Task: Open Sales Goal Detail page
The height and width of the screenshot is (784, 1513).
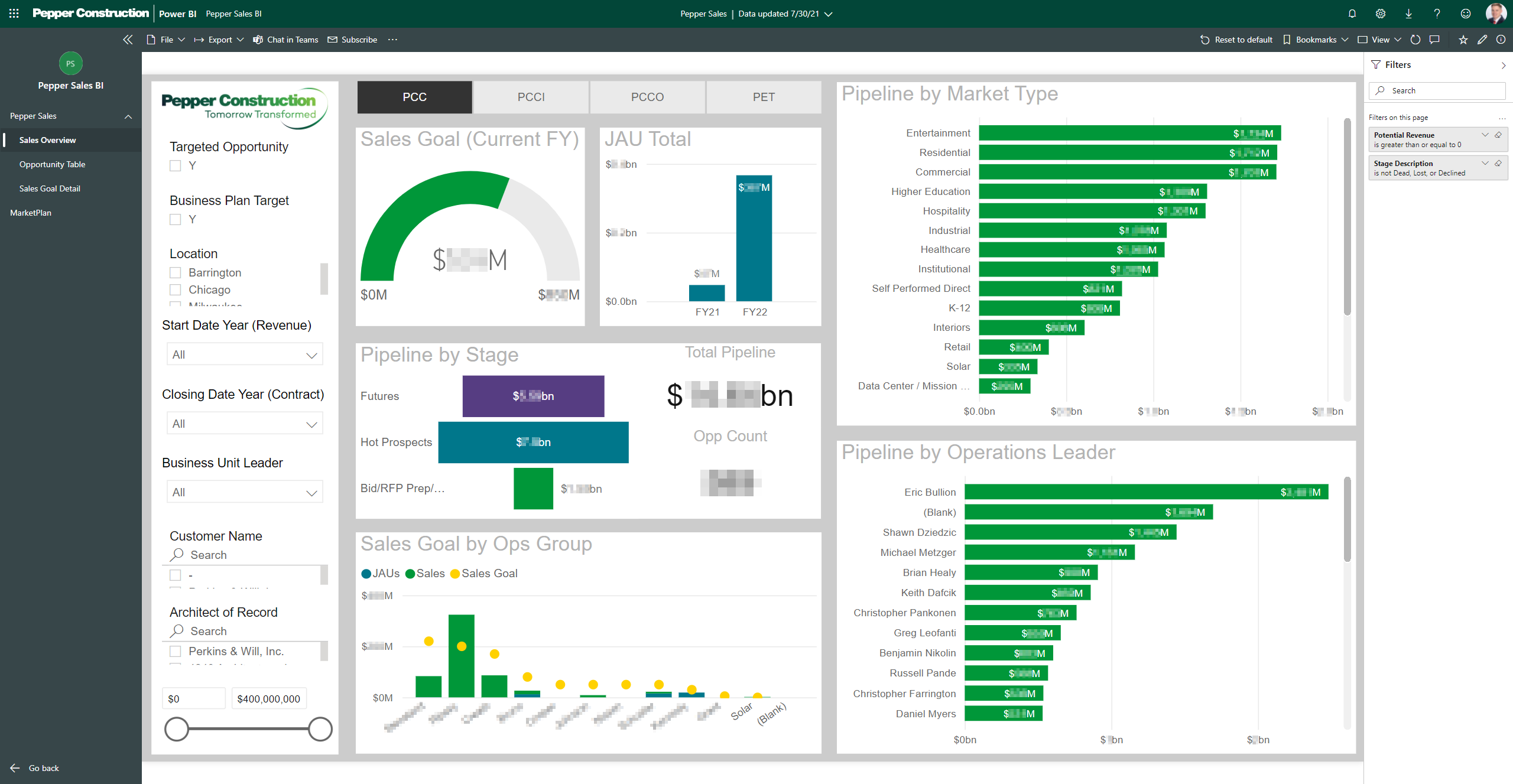Action: tap(50, 188)
